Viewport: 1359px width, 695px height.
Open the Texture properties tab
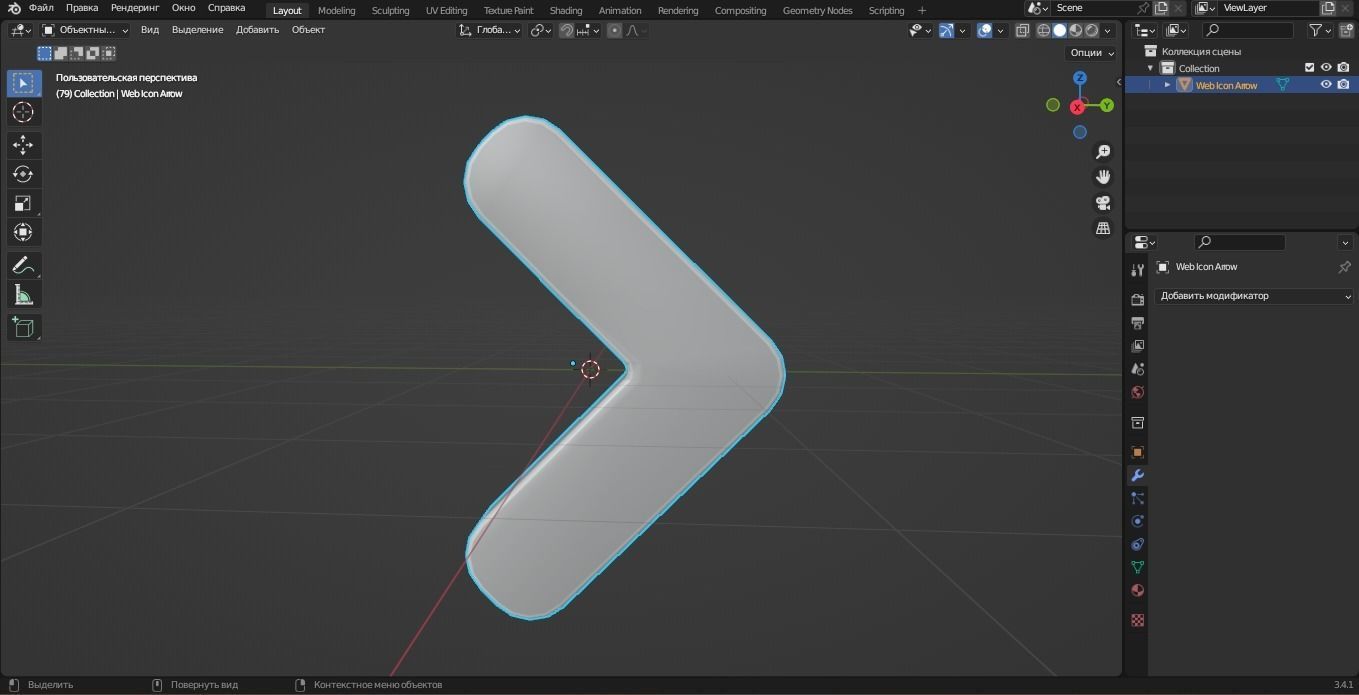pyautogui.click(x=1137, y=620)
